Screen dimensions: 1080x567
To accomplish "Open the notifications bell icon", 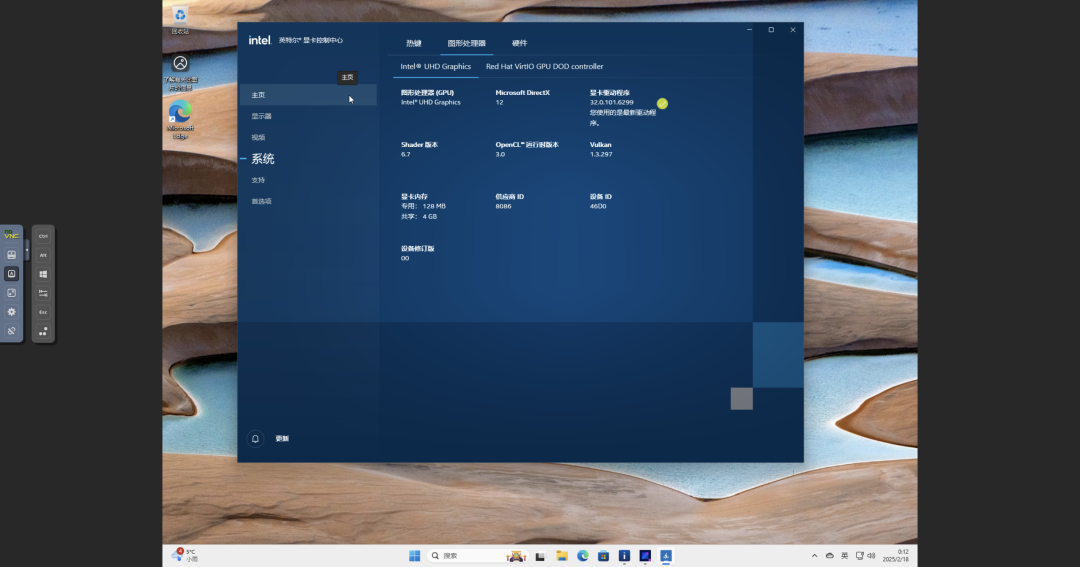I will point(255,439).
